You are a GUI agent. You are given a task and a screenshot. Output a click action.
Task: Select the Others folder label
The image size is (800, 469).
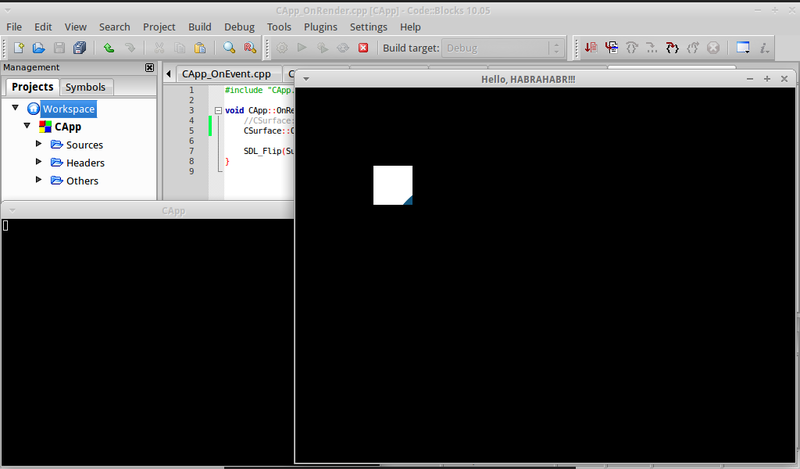click(82, 181)
